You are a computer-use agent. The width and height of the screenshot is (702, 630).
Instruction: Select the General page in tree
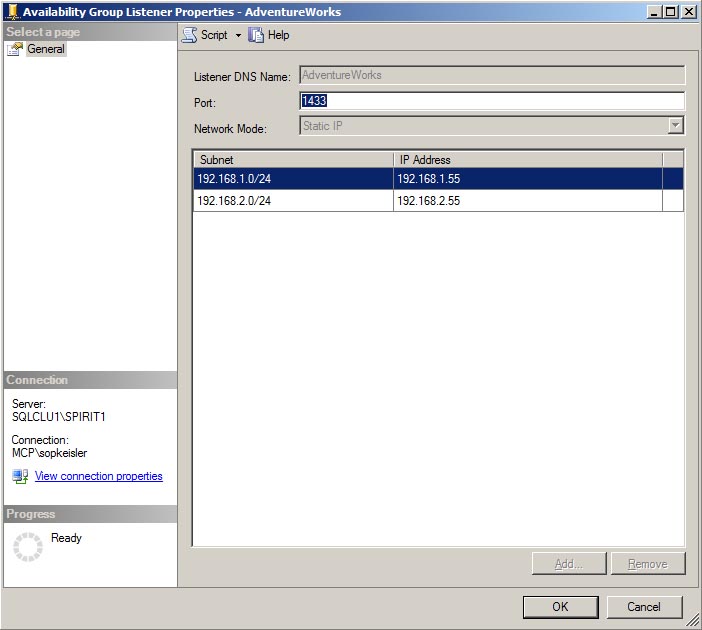pos(46,49)
